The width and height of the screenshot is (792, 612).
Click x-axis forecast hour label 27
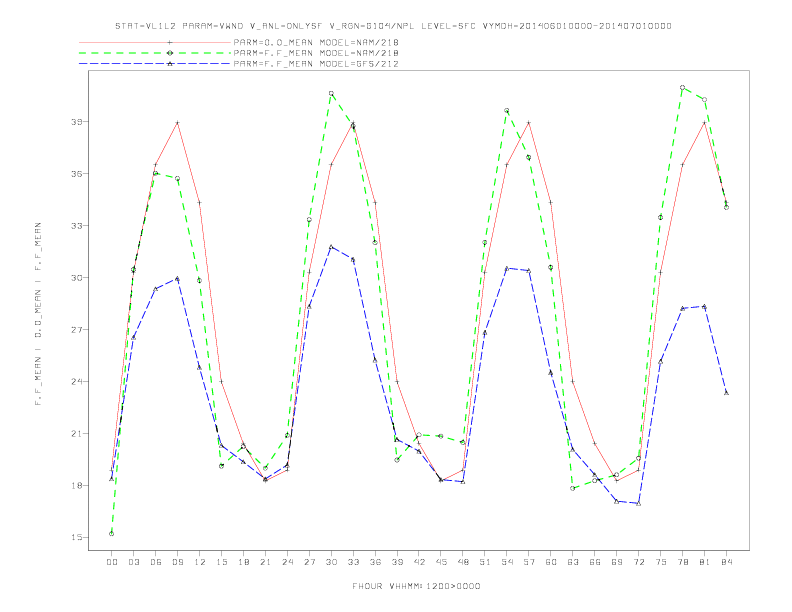tap(309, 562)
